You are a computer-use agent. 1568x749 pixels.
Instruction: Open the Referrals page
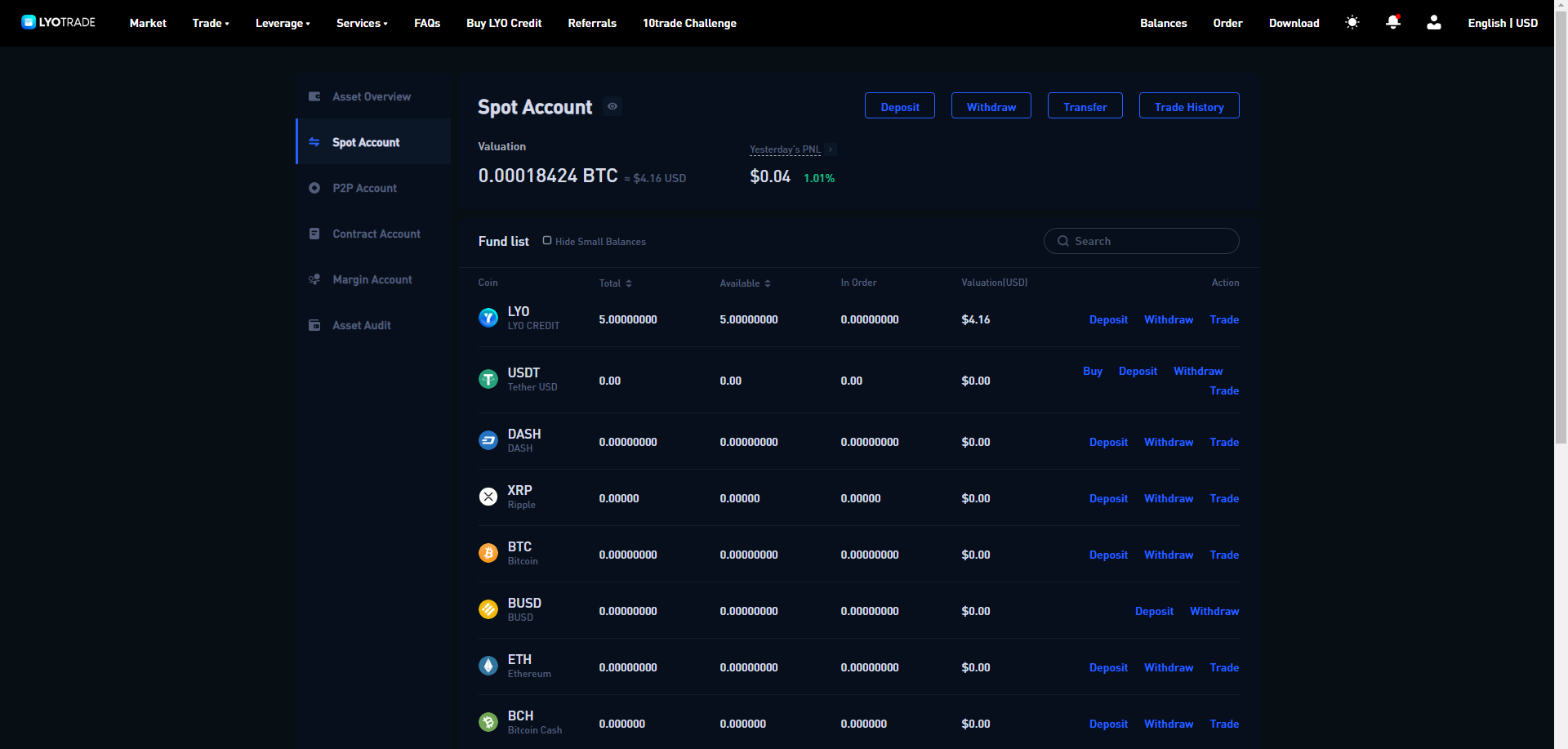[592, 23]
